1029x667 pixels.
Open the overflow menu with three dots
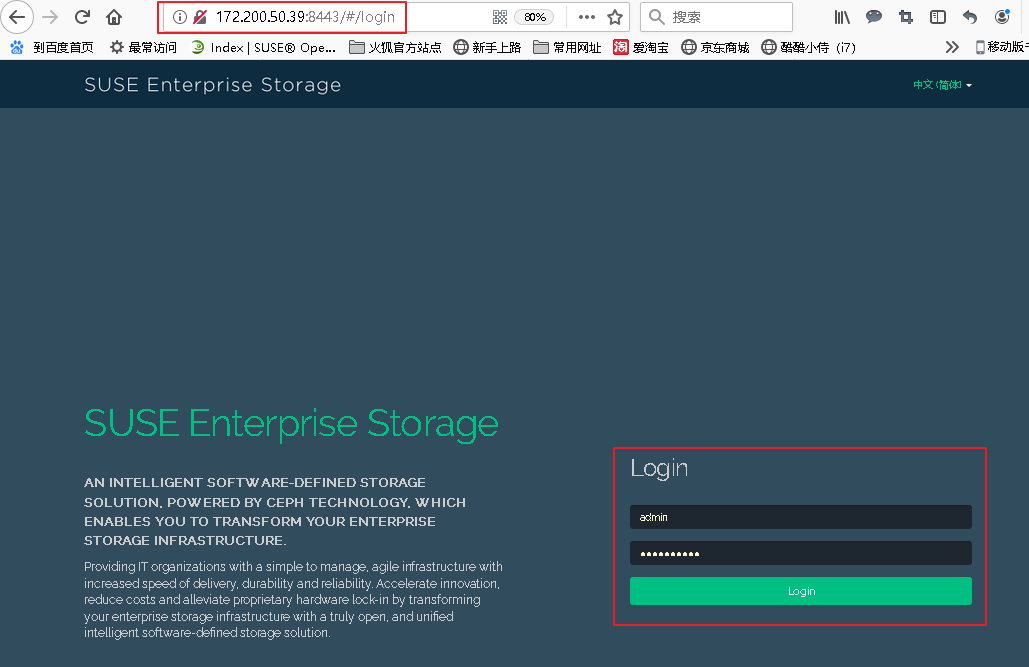coord(587,17)
